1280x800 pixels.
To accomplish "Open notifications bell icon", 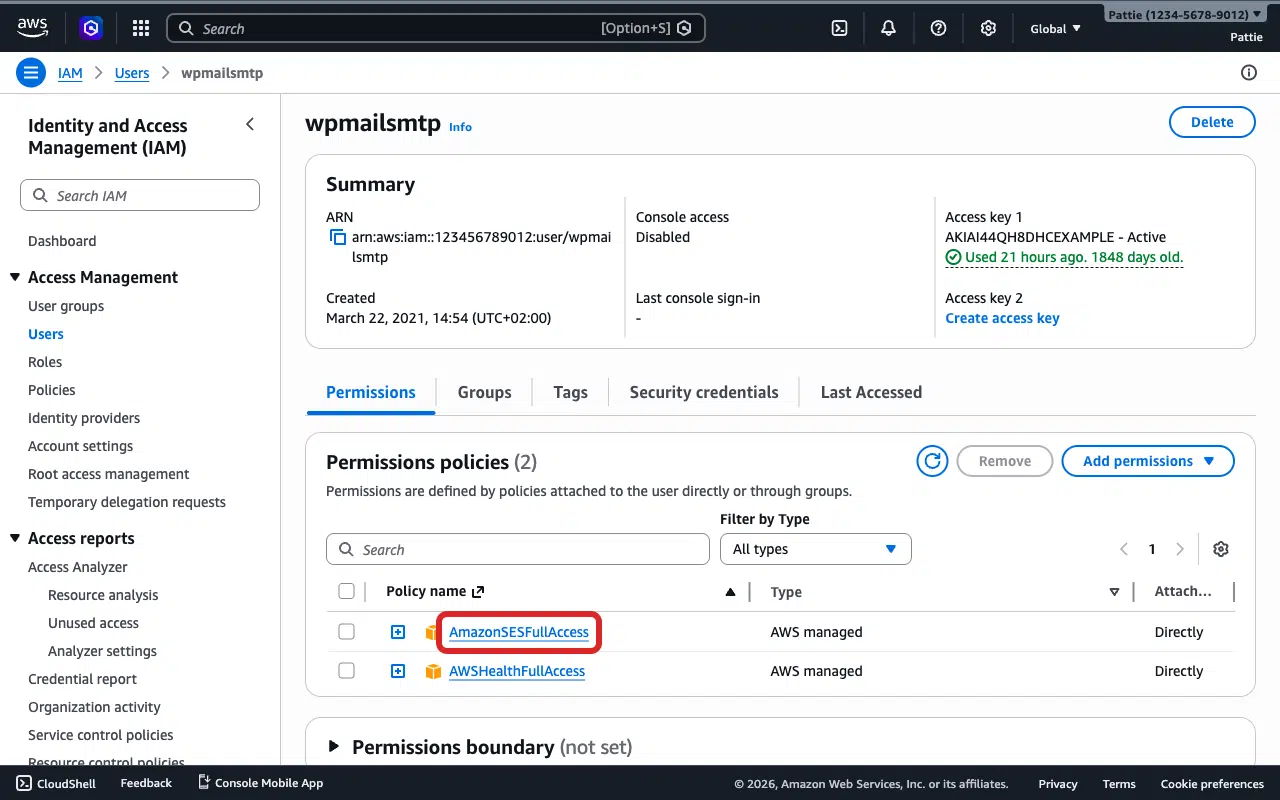I will click(888, 28).
